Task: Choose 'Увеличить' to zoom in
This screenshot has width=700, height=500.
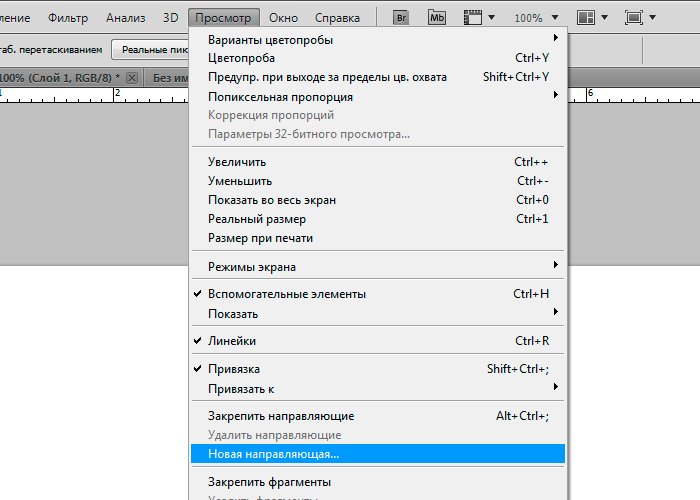Action: click(237, 162)
